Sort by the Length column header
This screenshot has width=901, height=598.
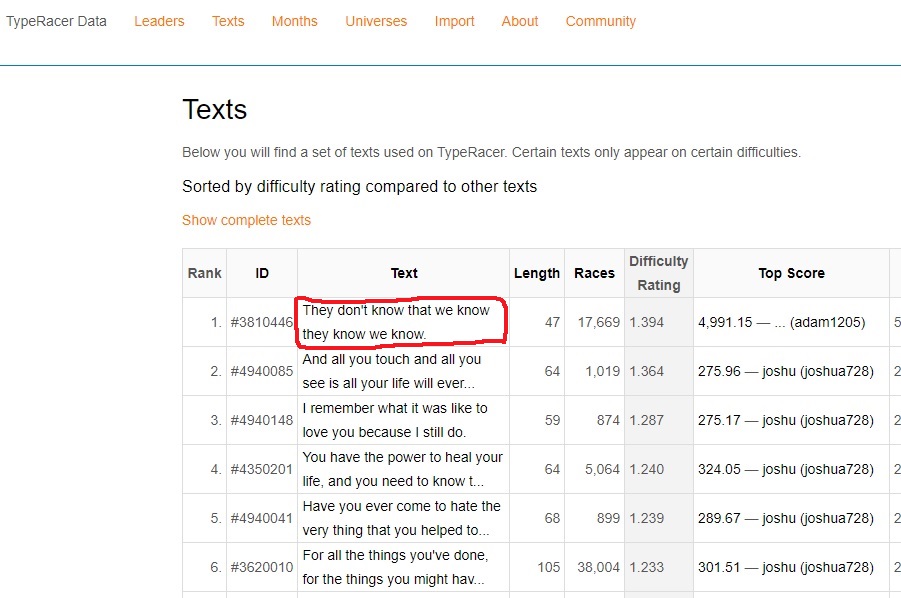[537, 273]
